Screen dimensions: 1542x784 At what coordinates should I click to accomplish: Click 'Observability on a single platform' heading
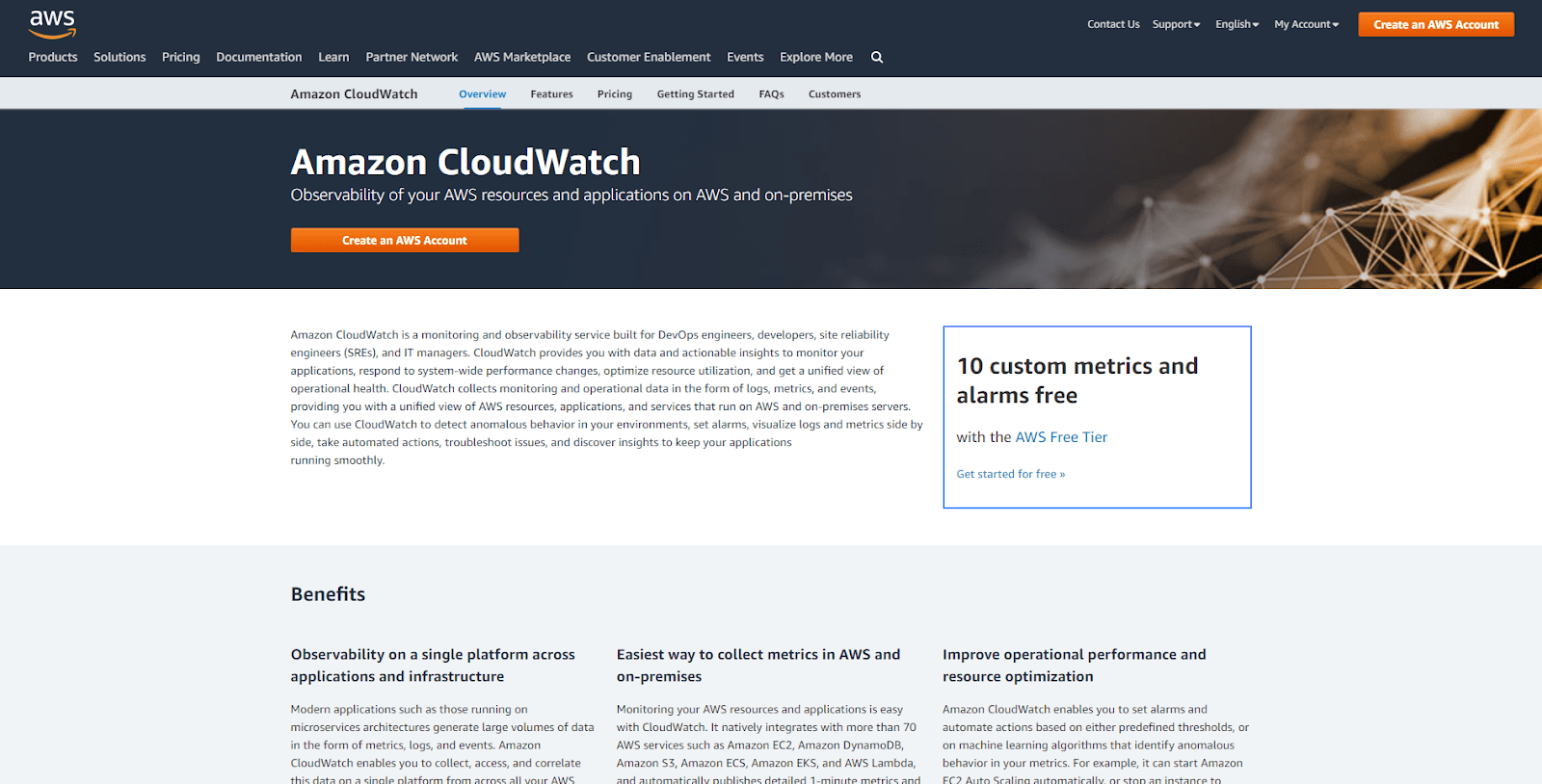433,666
